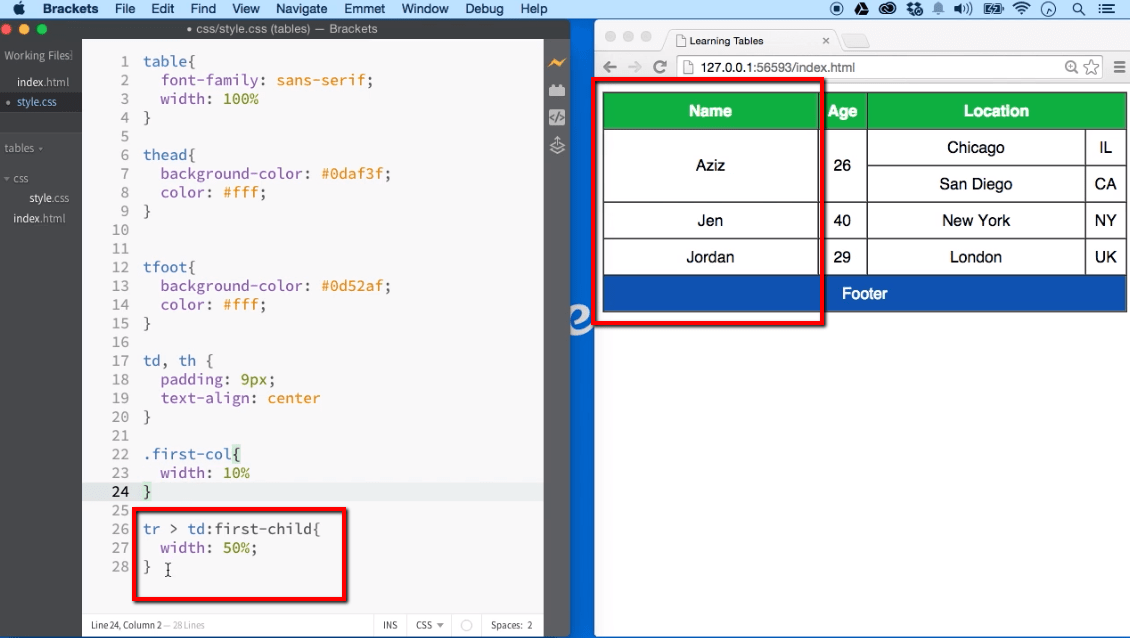Click the layered upload icon in right toolbar

tap(557, 145)
